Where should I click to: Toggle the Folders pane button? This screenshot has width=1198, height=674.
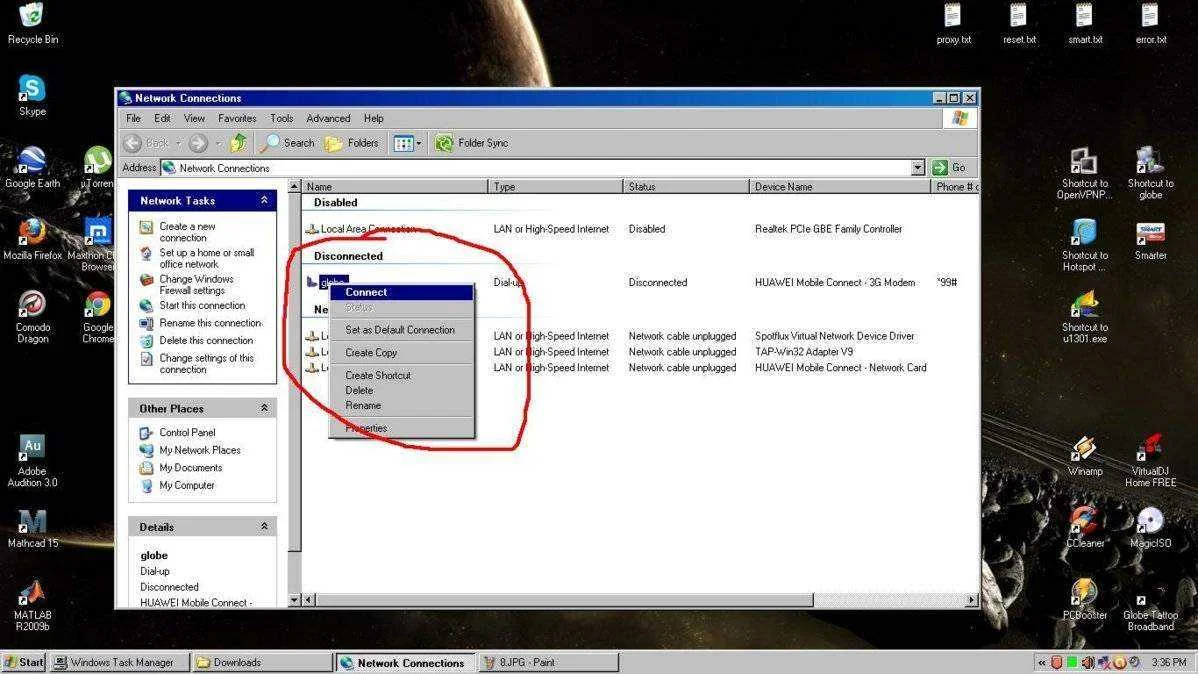pos(351,143)
